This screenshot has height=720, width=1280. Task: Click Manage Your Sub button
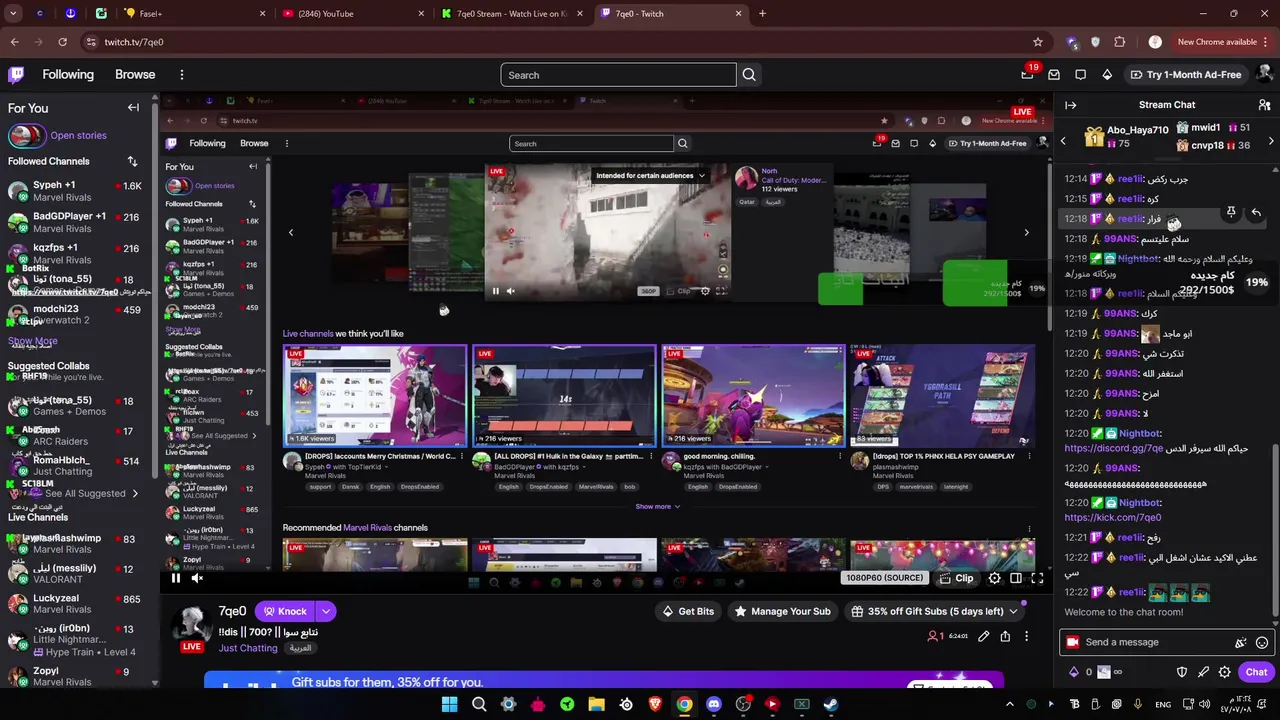click(x=782, y=611)
